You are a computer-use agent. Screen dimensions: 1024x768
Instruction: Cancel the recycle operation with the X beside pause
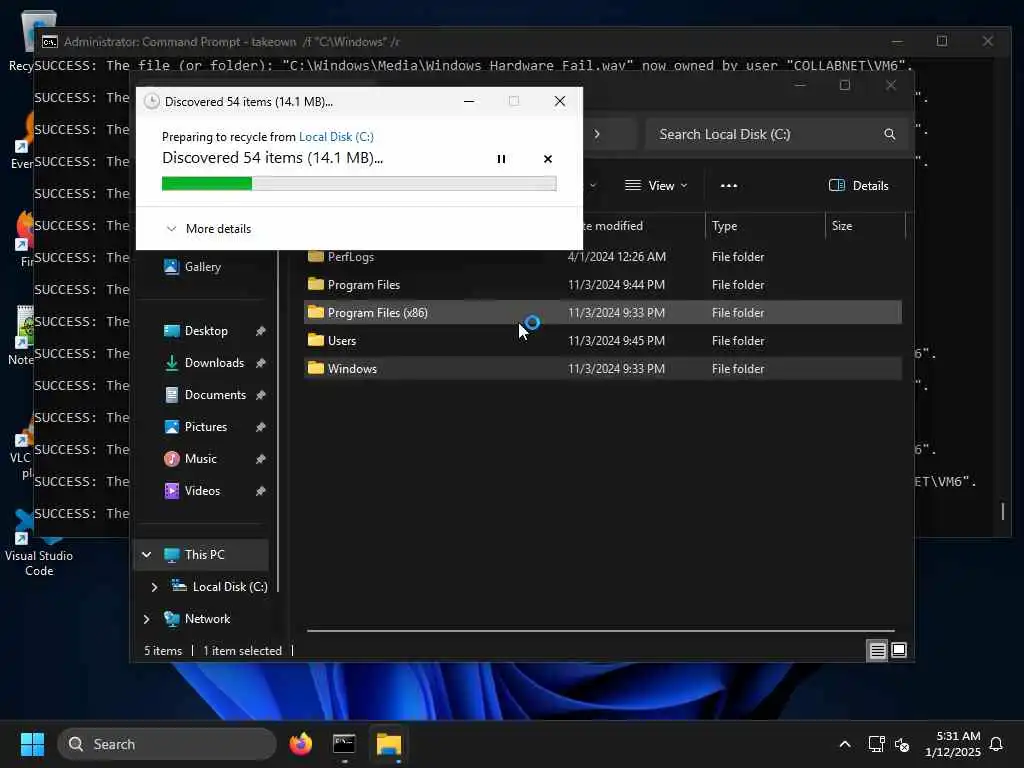547,159
